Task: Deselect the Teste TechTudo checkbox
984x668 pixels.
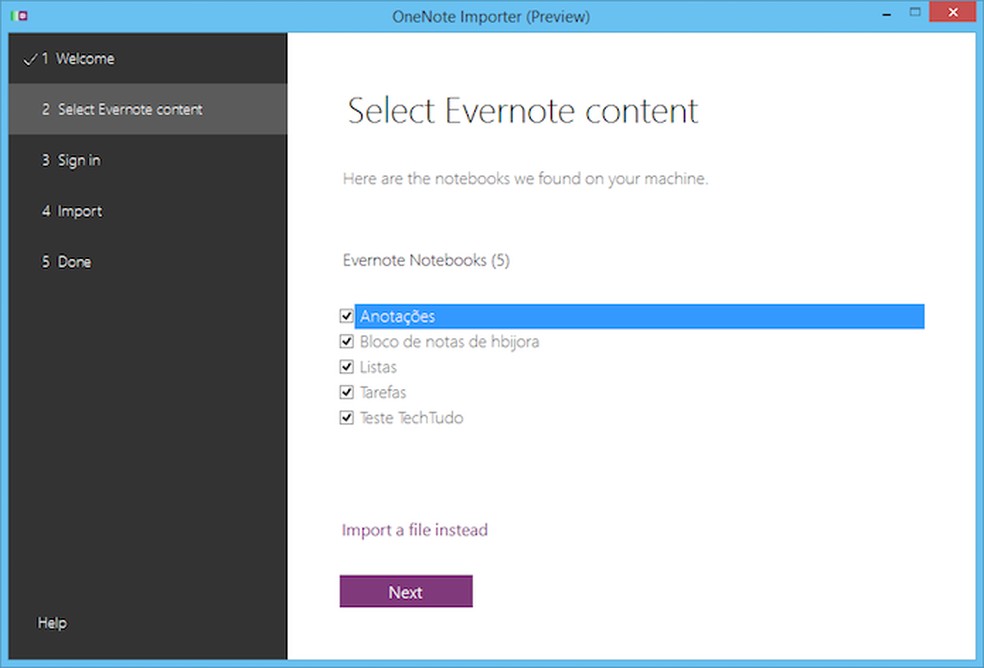Action: (346, 418)
